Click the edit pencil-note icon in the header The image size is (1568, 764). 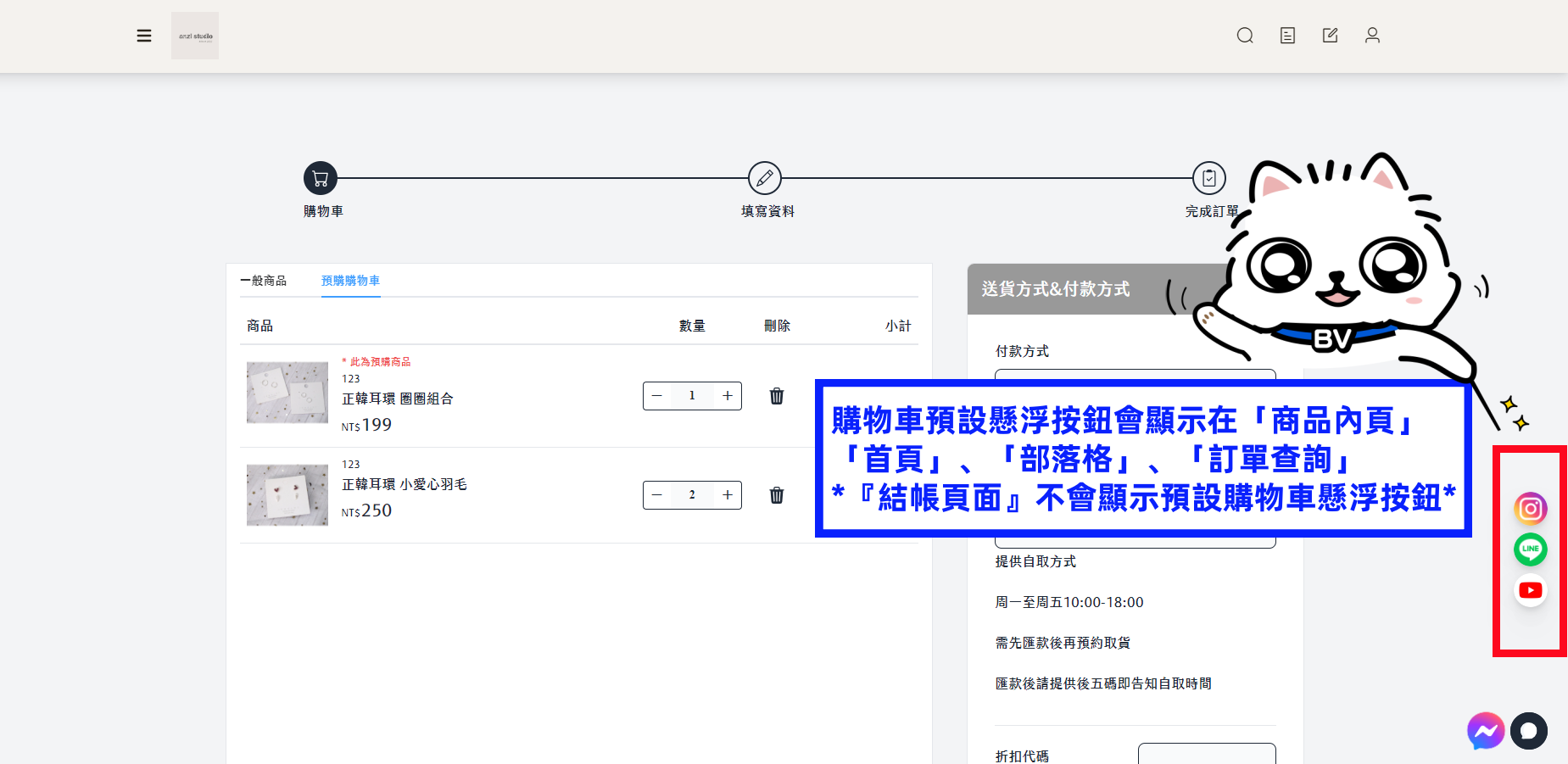tap(1330, 36)
